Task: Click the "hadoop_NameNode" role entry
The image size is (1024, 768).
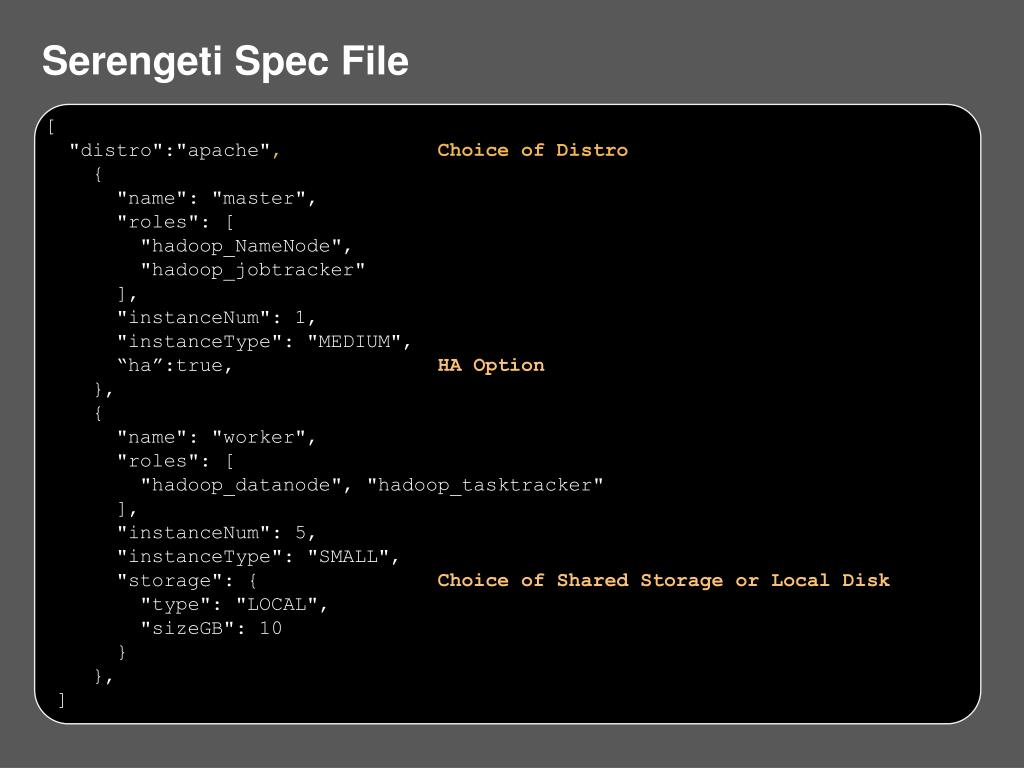Action: pyautogui.click(x=246, y=246)
